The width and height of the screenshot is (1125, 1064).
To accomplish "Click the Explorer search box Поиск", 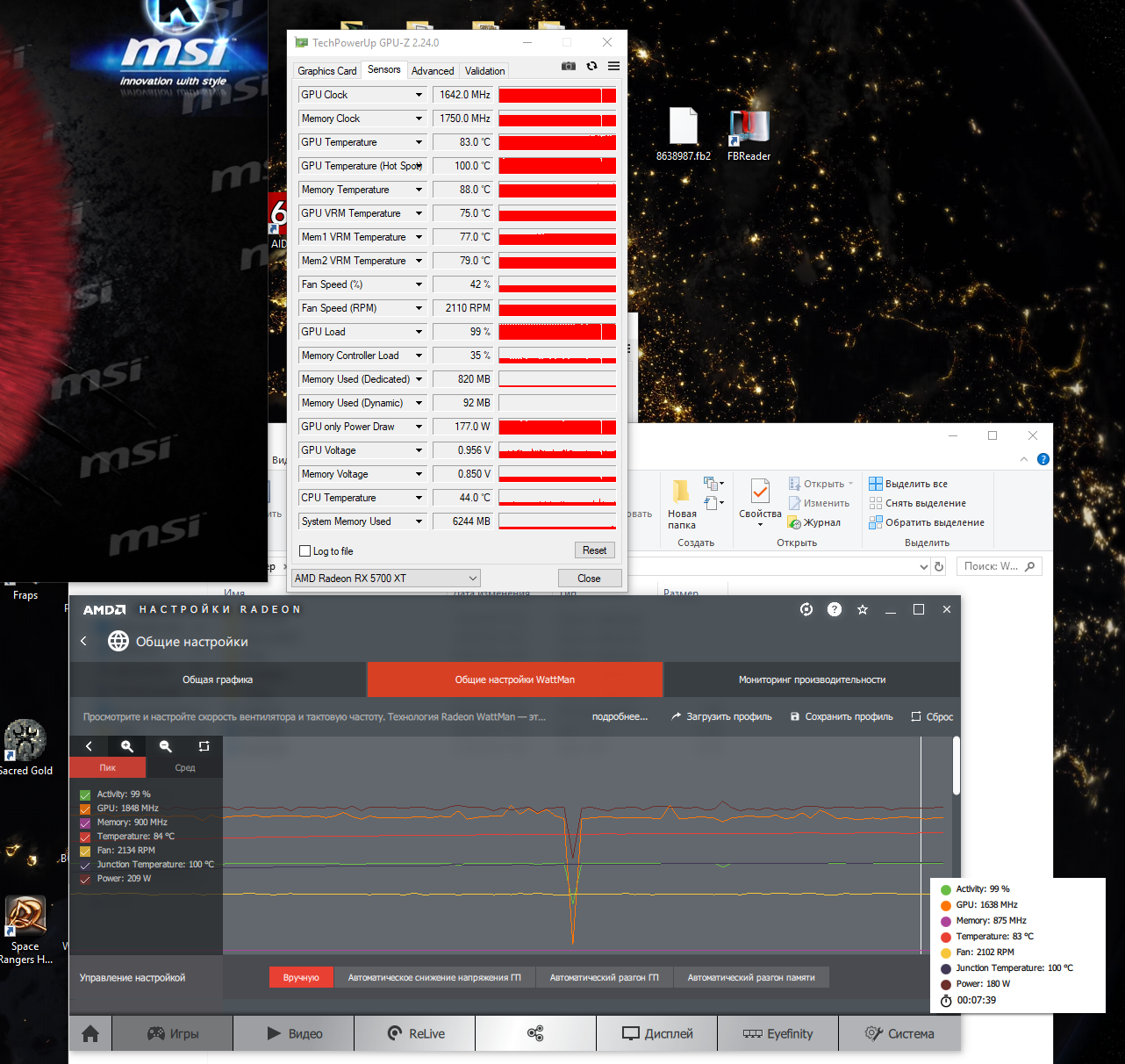I will click(1000, 566).
